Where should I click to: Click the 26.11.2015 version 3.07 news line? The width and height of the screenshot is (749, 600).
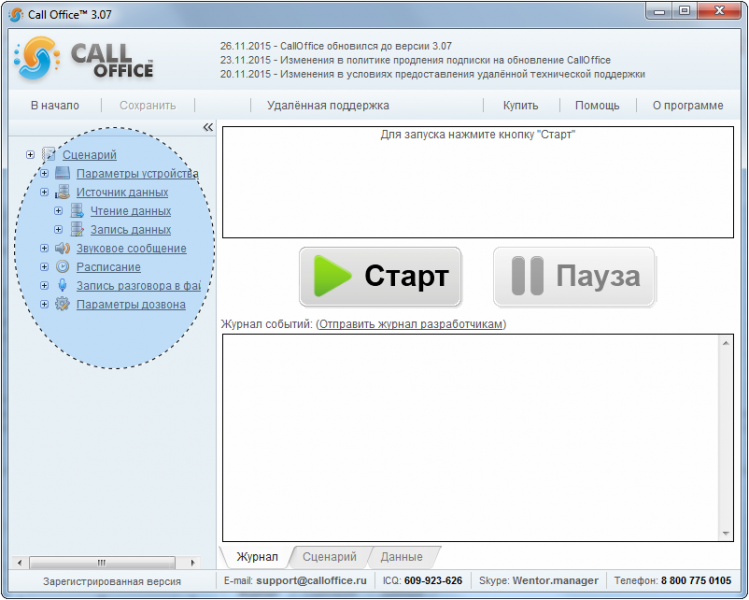pyautogui.click(x=336, y=46)
